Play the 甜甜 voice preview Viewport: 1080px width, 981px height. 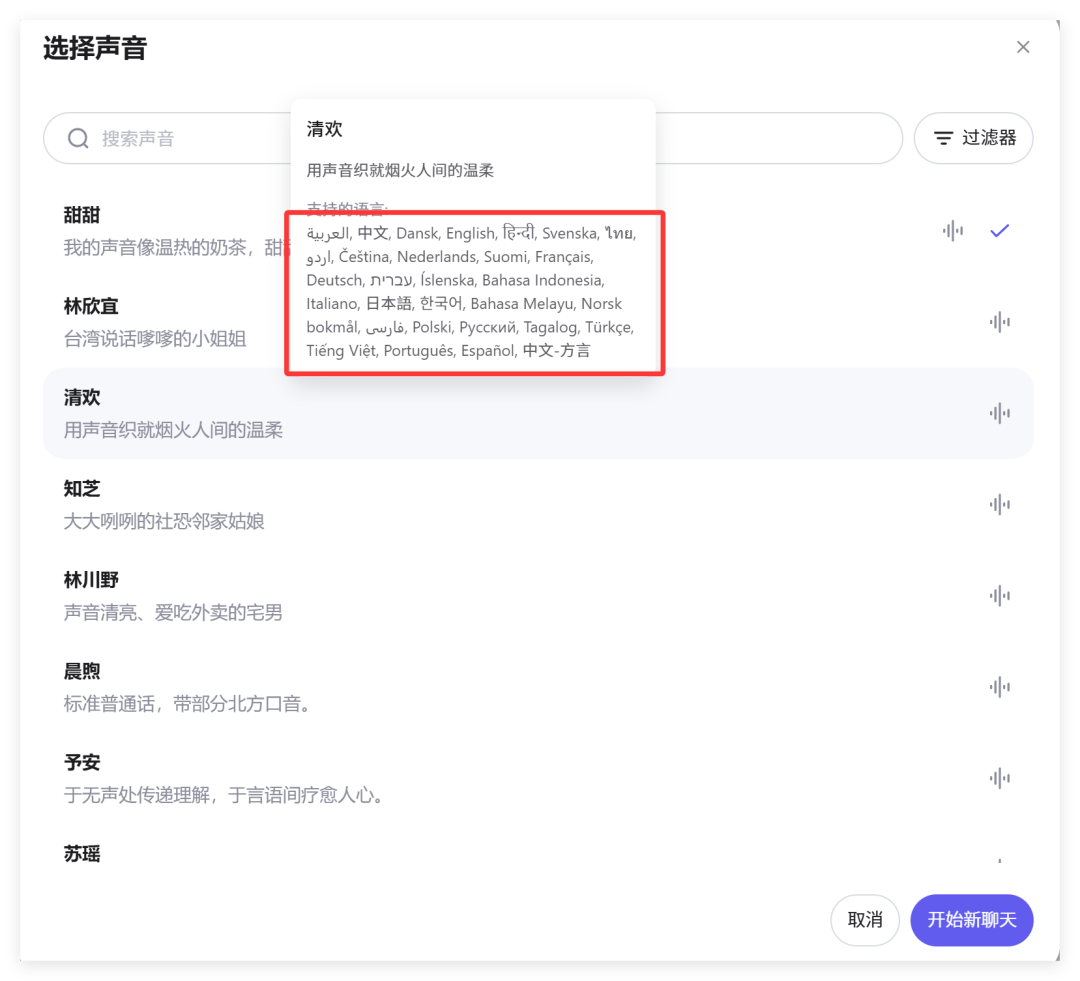pyautogui.click(x=952, y=231)
